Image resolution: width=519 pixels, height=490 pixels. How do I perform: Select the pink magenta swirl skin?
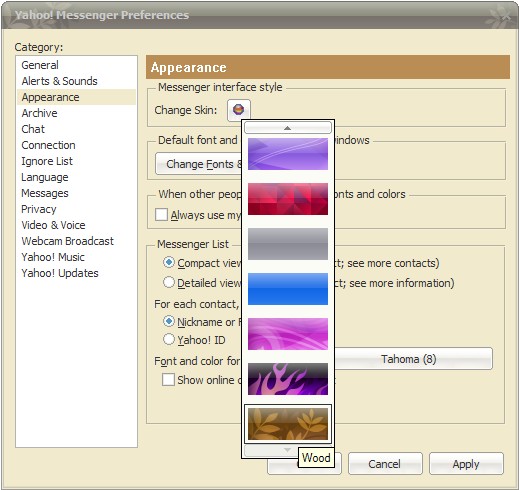tap(288, 334)
